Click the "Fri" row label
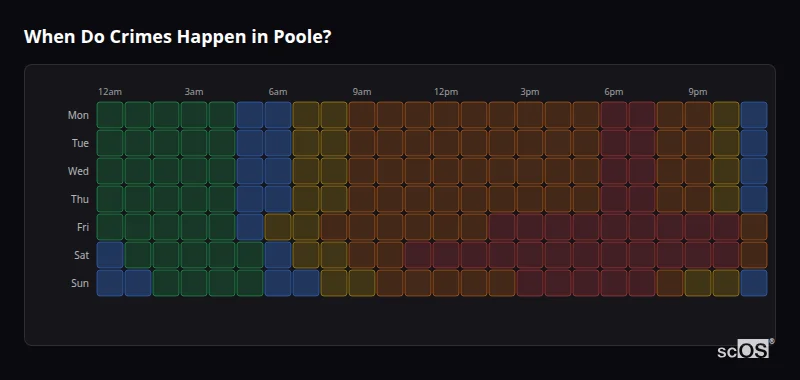The height and width of the screenshot is (380, 800). point(83,227)
